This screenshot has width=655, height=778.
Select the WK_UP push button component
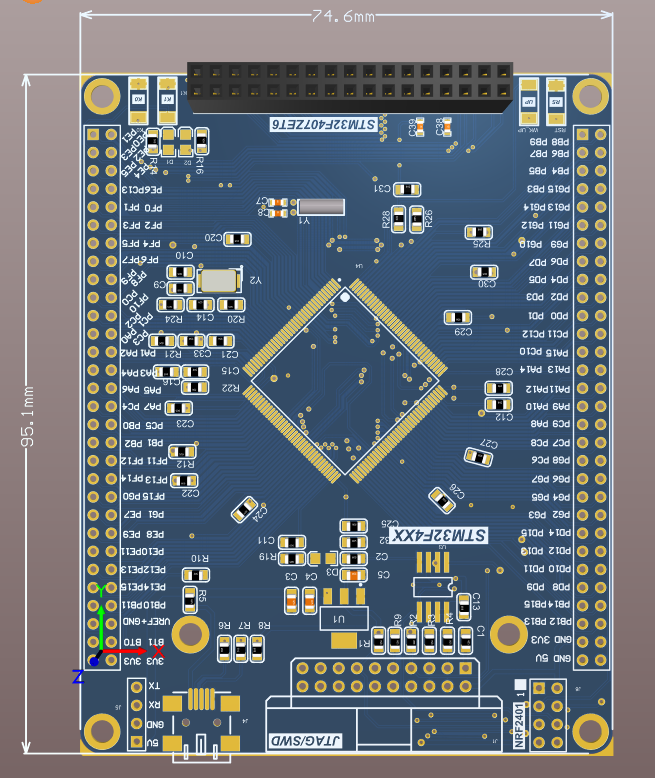coord(529,102)
